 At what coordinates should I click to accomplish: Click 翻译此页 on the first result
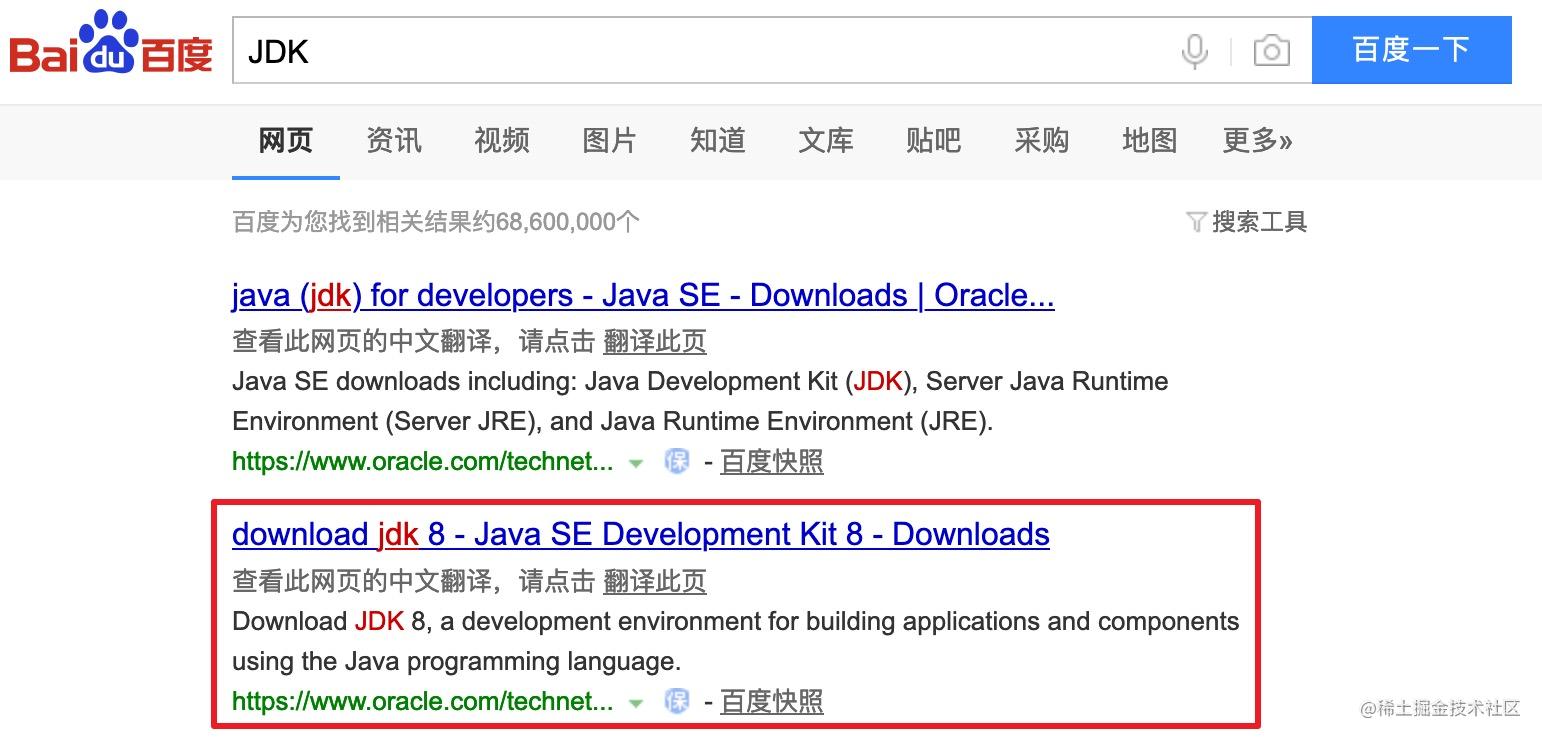pos(655,342)
